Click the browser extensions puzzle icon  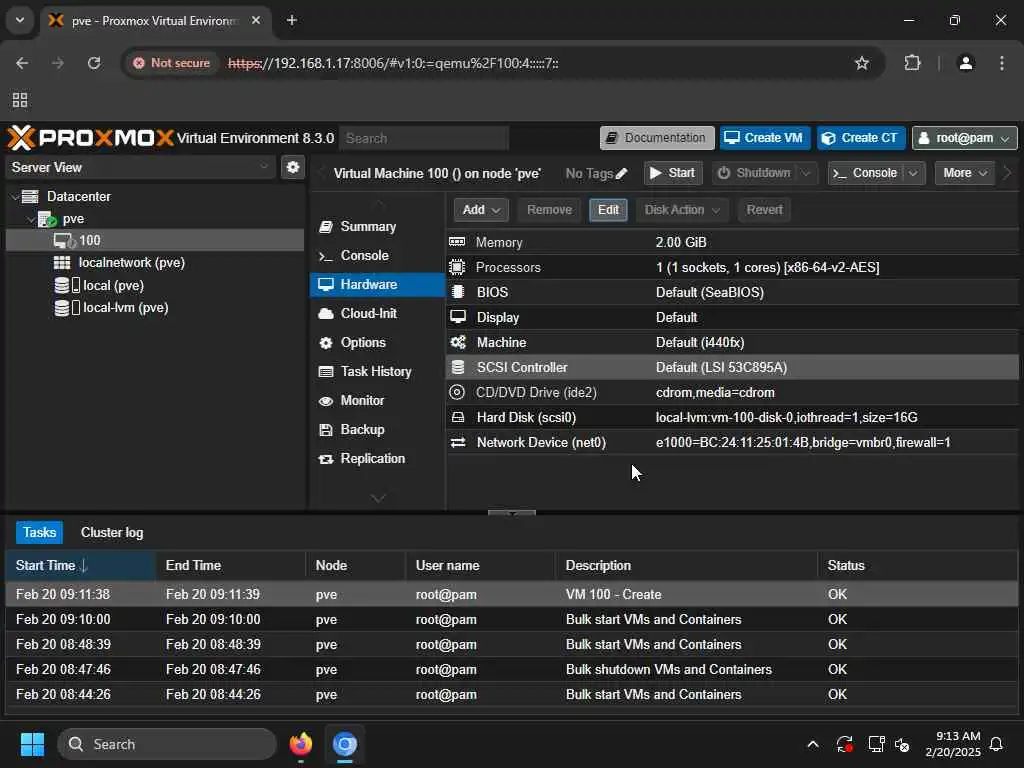pos(912,63)
